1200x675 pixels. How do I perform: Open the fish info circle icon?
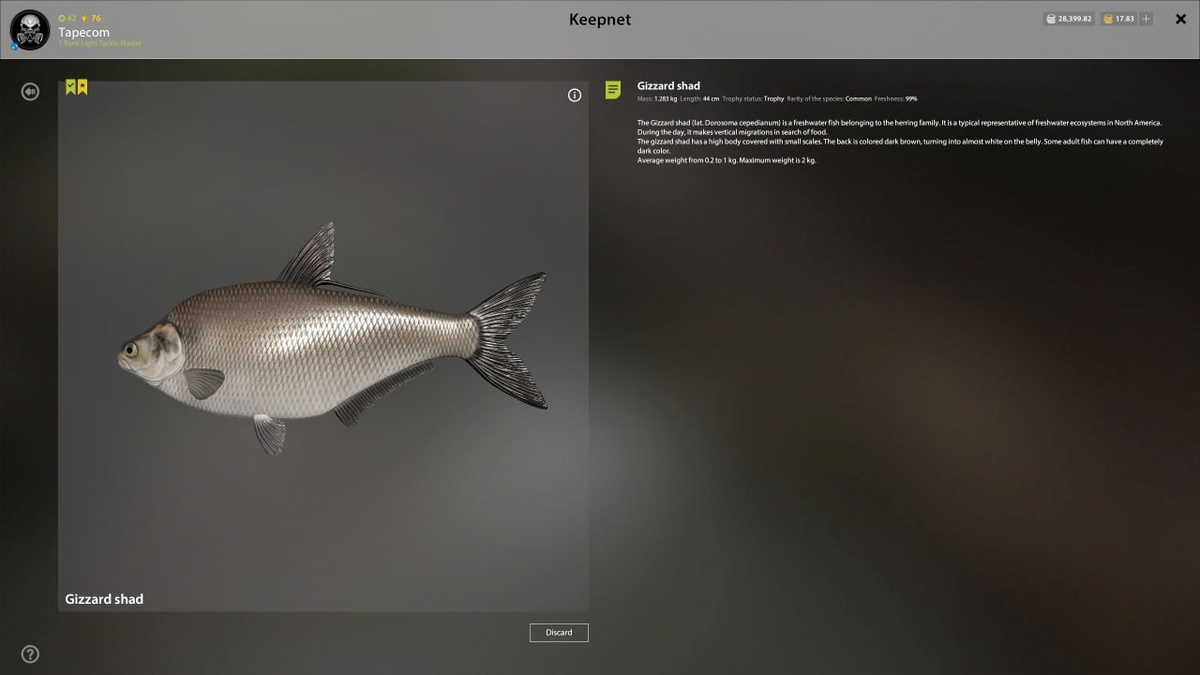click(x=574, y=95)
